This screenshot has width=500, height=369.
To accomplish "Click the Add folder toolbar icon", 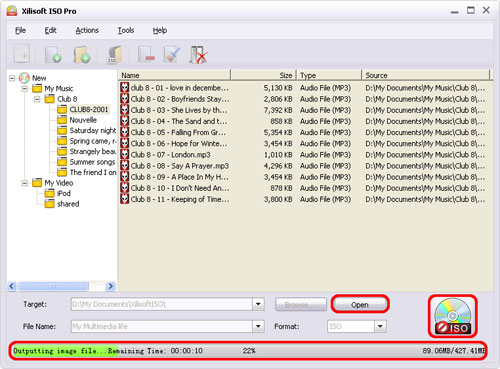I will (82, 54).
